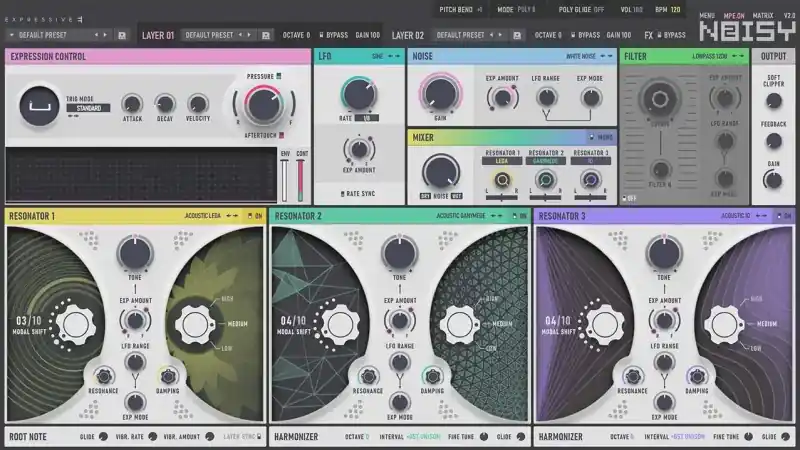Click the large trigger pad in Expression Control
The height and width of the screenshot is (450, 800).
39,106
